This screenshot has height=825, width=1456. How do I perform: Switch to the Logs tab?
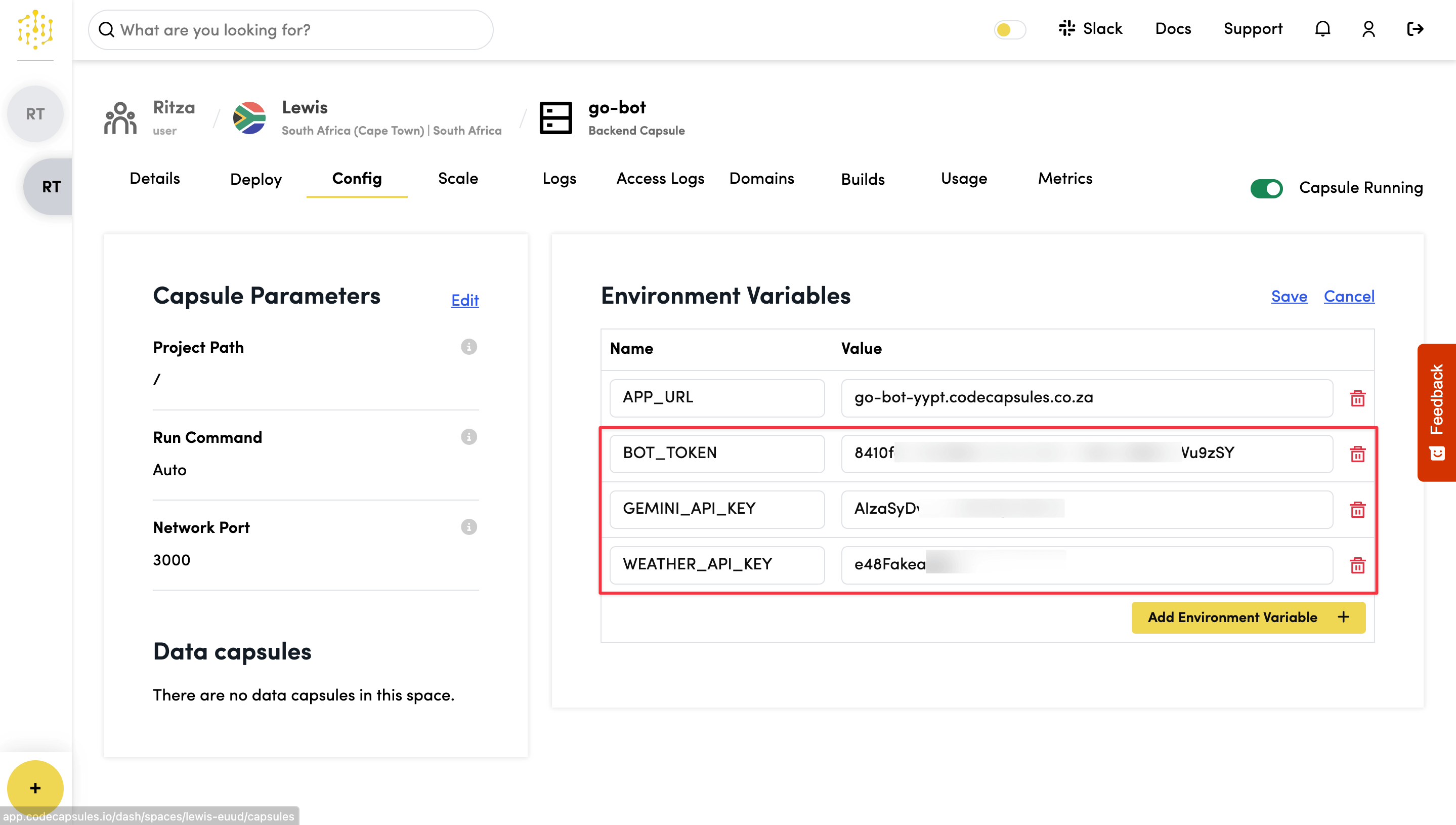[559, 179]
